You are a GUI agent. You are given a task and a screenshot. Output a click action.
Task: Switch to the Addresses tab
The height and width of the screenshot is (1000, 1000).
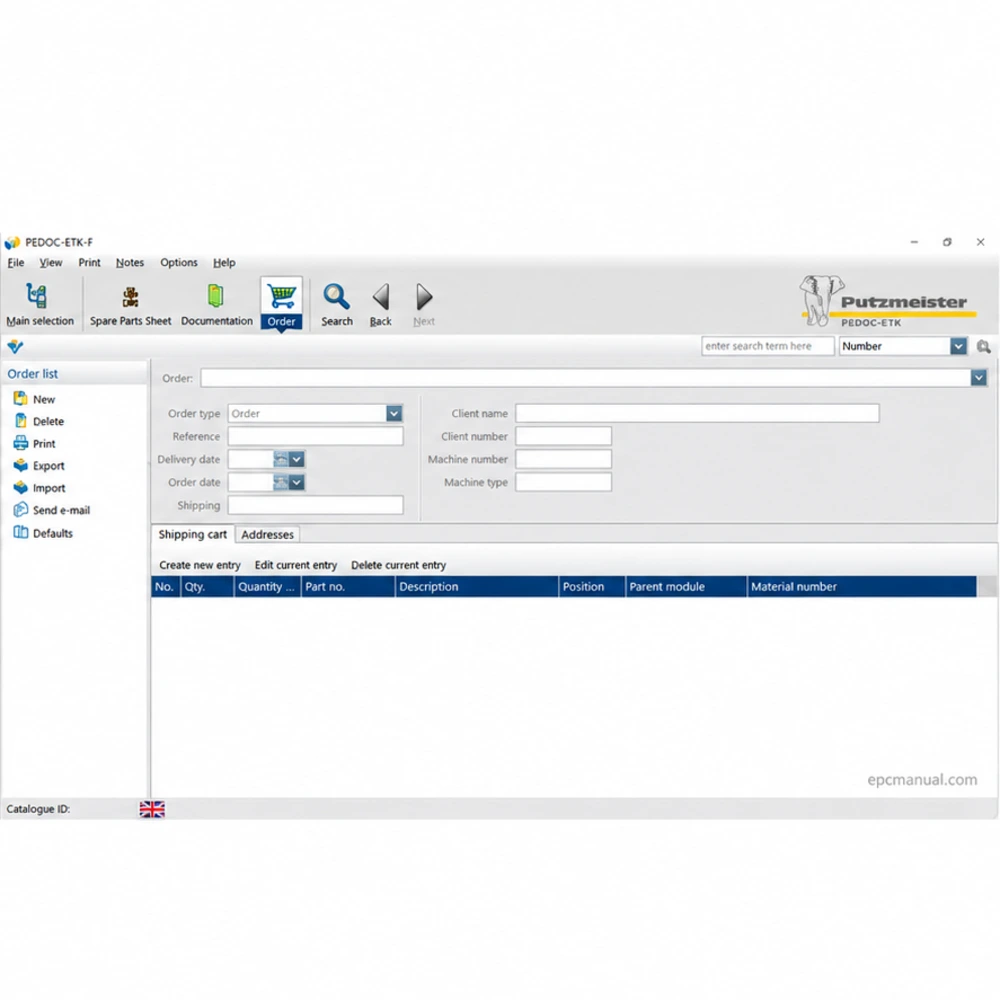coord(267,534)
